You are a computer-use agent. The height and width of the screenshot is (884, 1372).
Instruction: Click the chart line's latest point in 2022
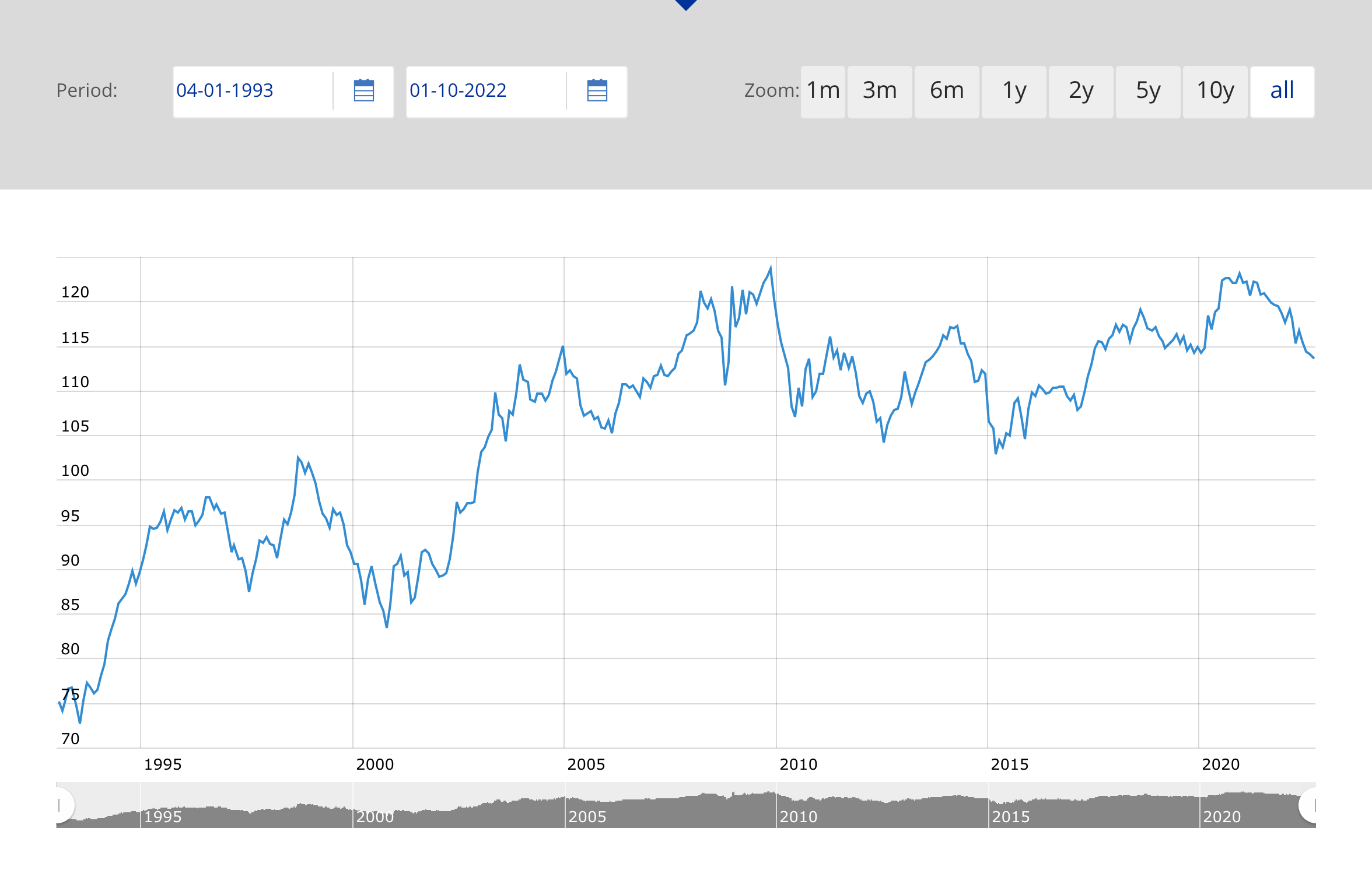tap(1313, 357)
